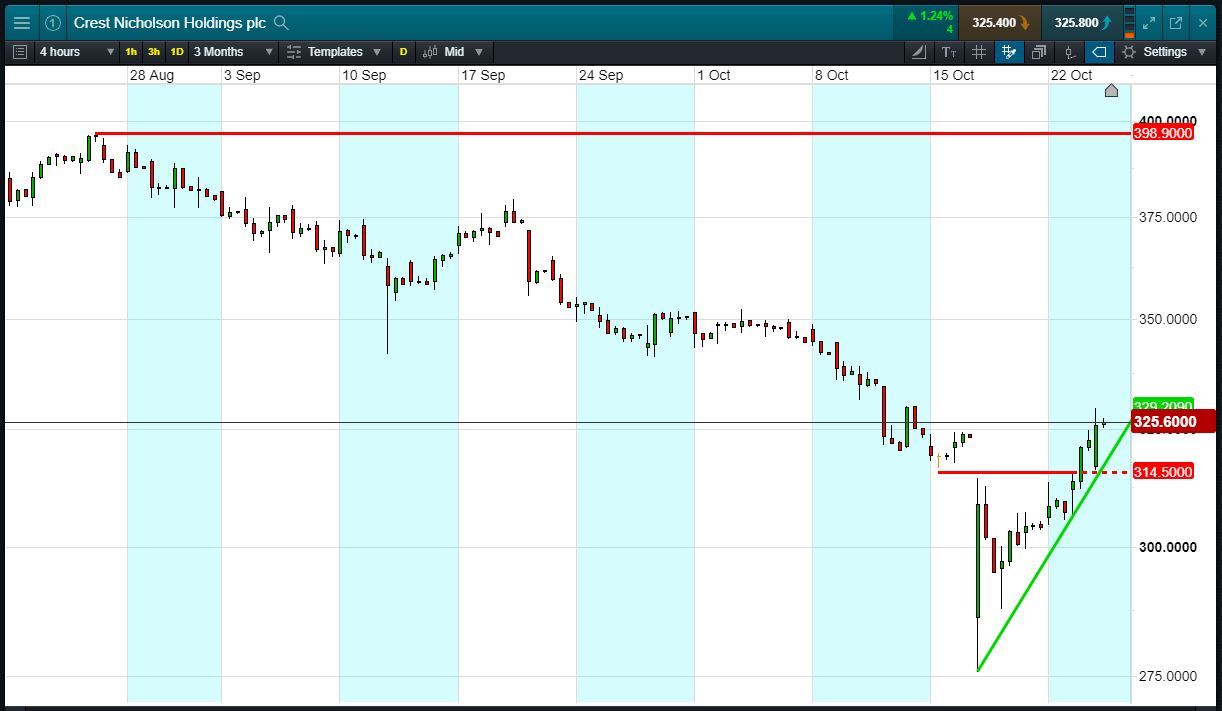
Task: Click the 1 Oct date axis label
Action: [x=714, y=75]
